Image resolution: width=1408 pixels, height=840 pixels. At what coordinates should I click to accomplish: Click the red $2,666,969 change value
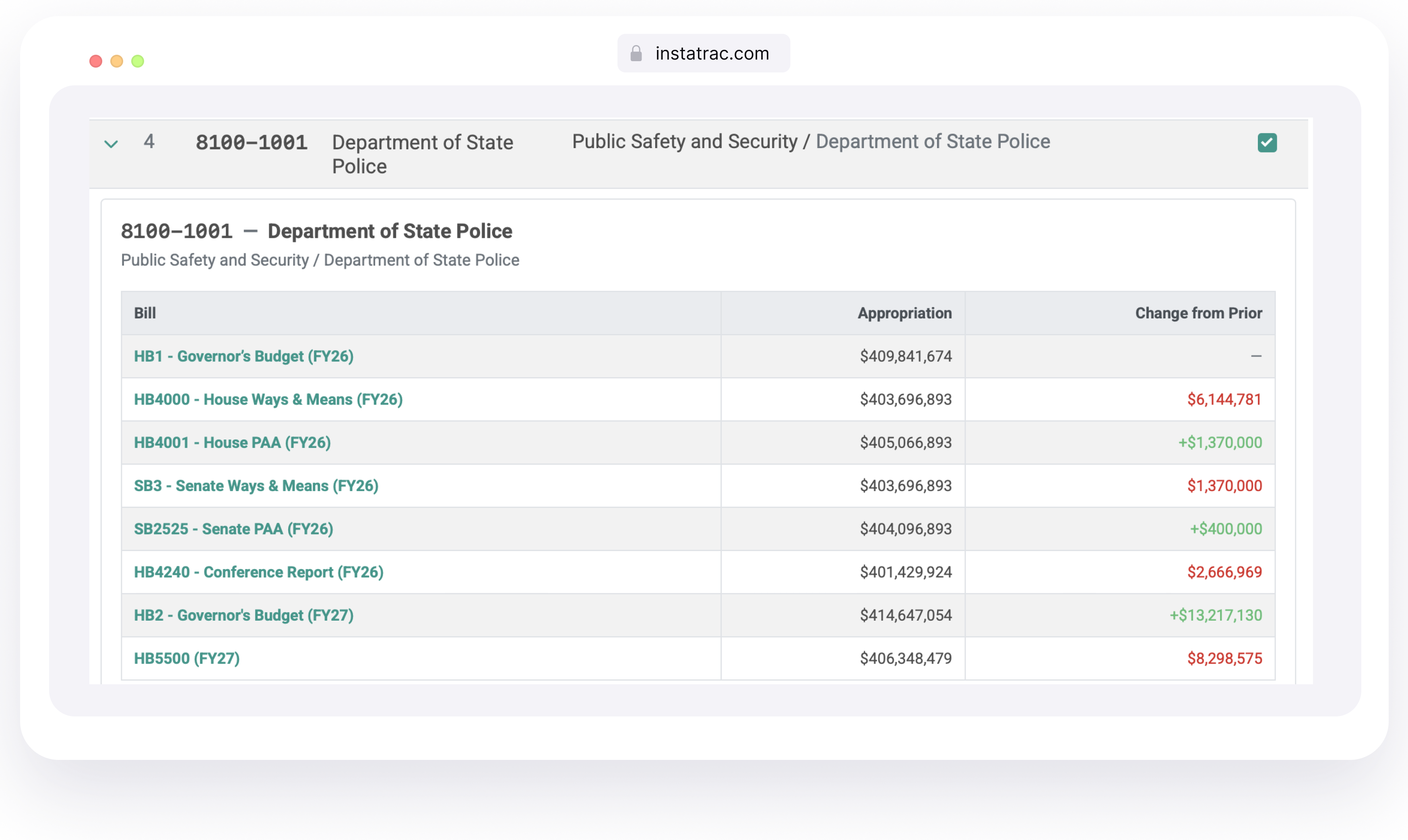pyautogui.click(x=1224, y=572)
